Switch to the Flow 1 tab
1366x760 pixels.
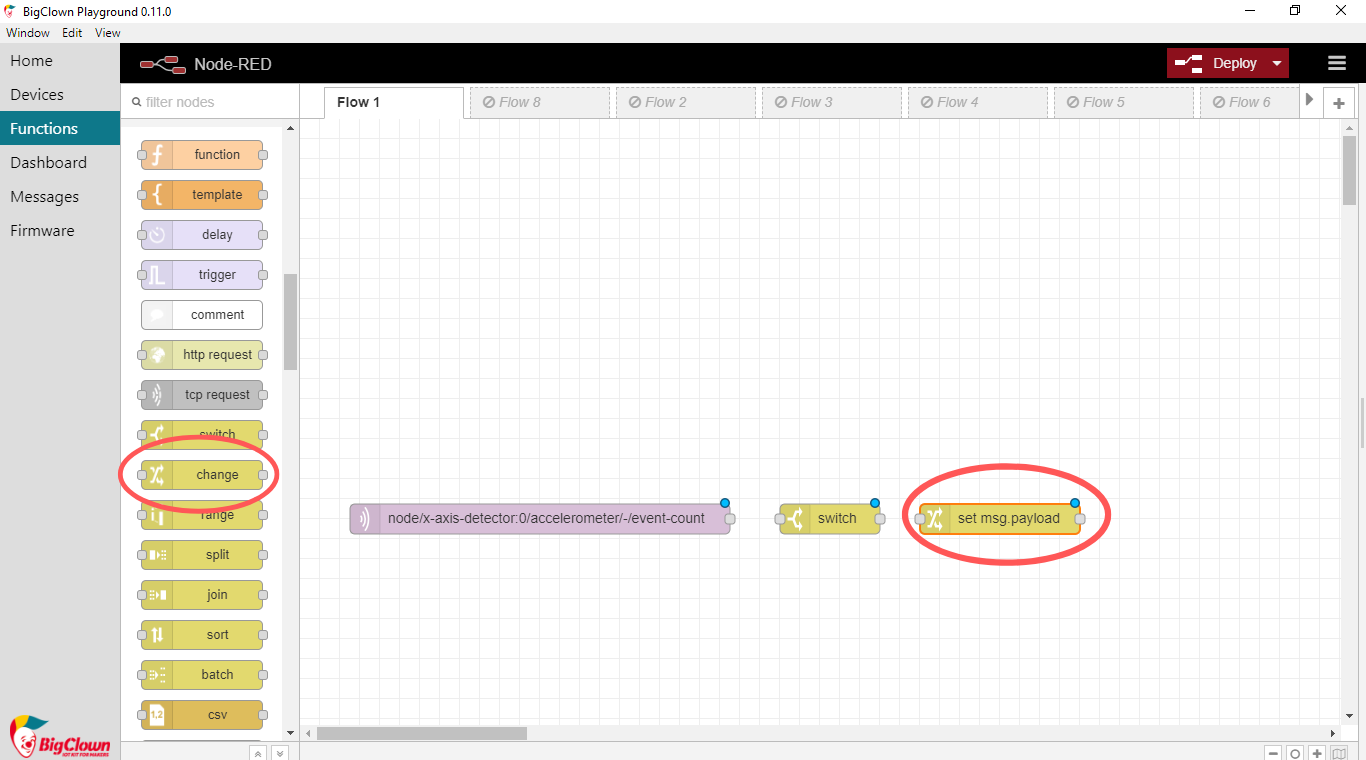394,102
